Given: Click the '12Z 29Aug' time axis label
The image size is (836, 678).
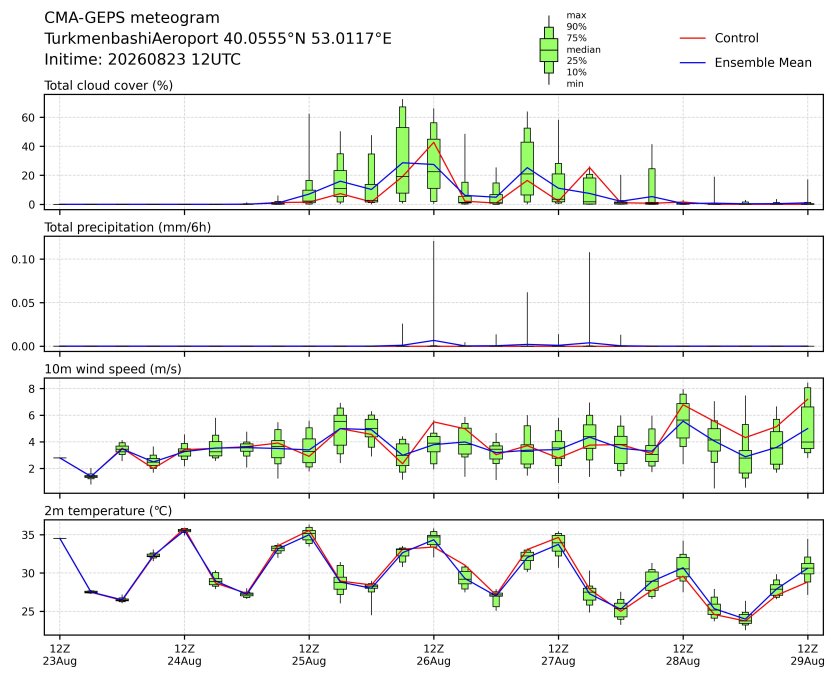Looking at the screenshot, I should coord(807,655).
